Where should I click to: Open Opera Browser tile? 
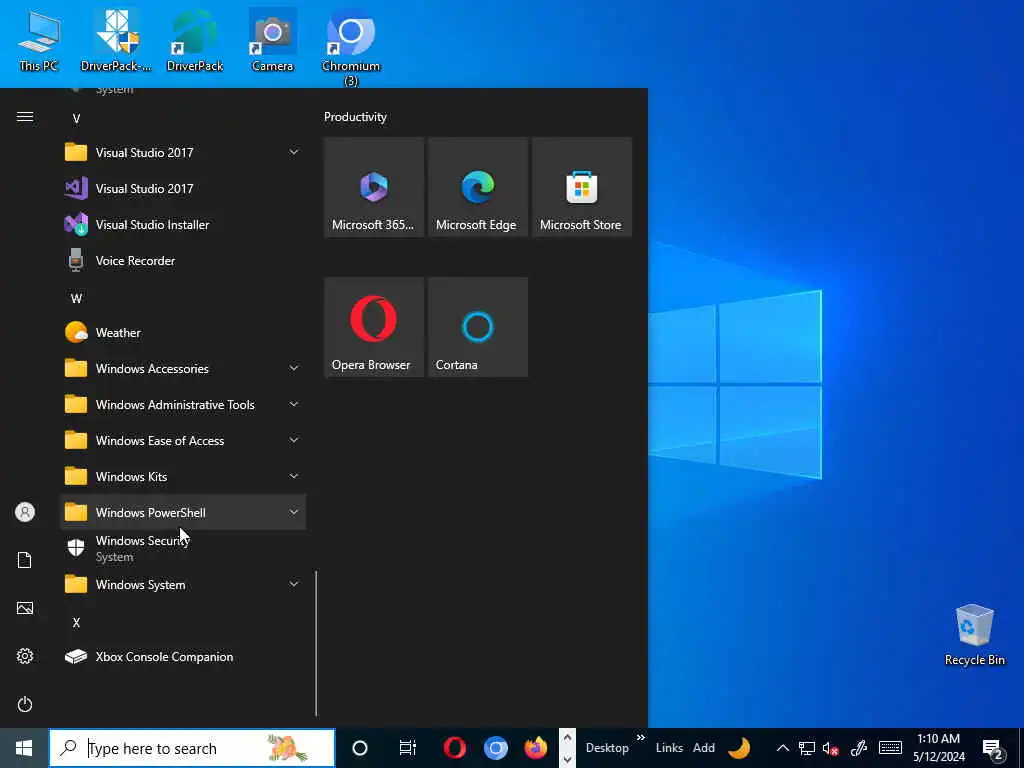(x=374, y=327)
